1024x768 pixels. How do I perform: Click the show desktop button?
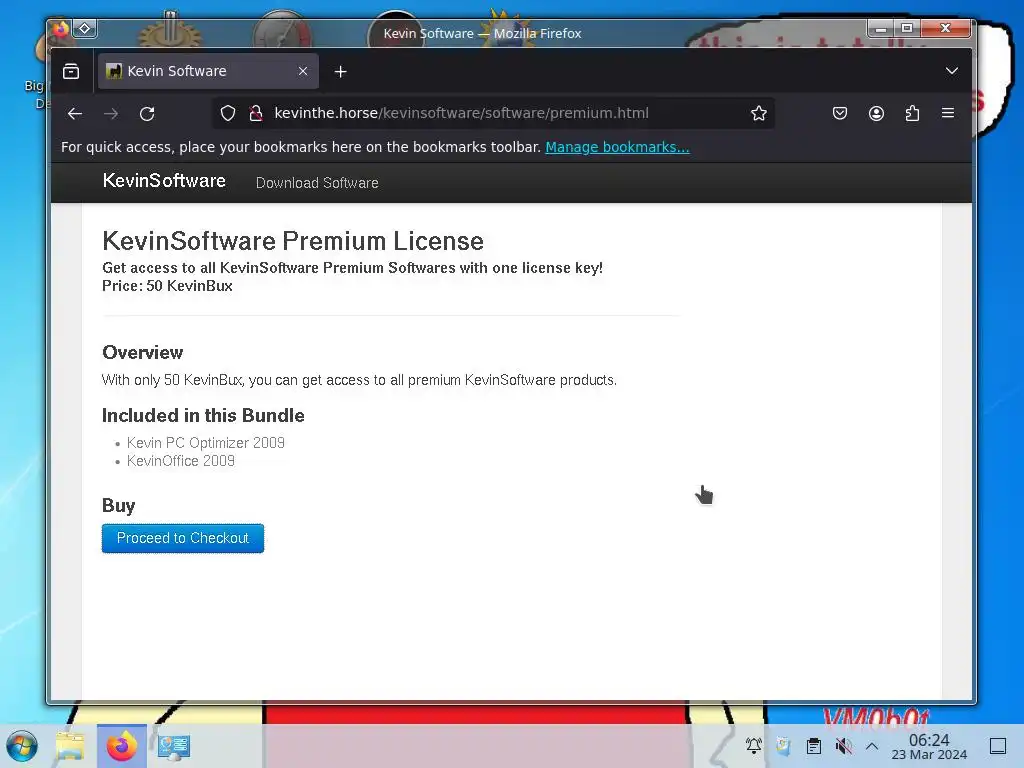point(998,746)
